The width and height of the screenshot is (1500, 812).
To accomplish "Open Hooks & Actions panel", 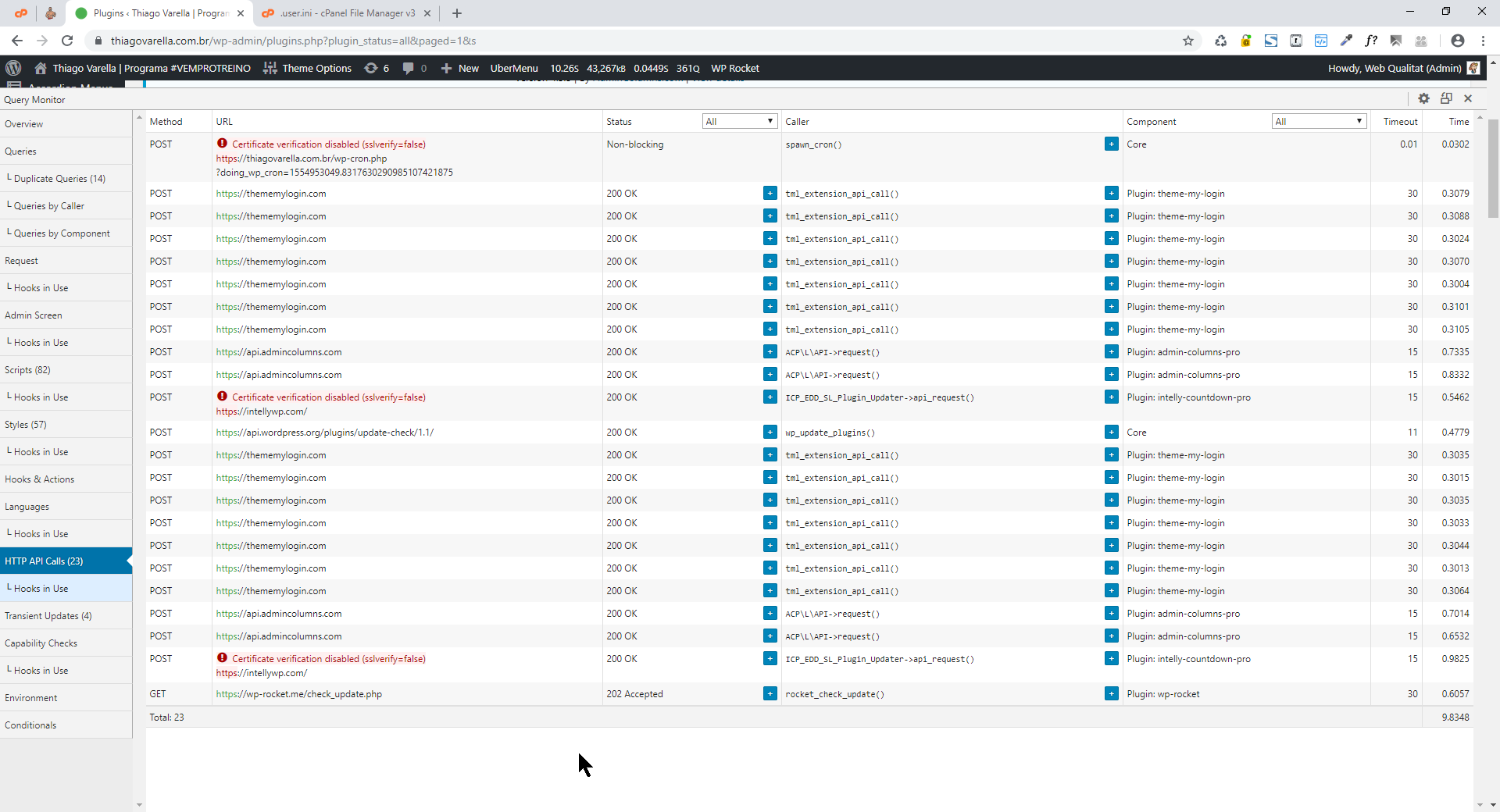I will point(66,479).
